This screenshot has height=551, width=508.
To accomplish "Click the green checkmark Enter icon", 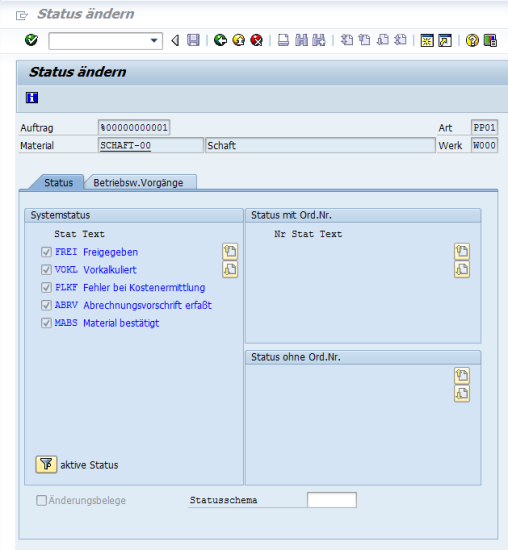I will 31,40.
